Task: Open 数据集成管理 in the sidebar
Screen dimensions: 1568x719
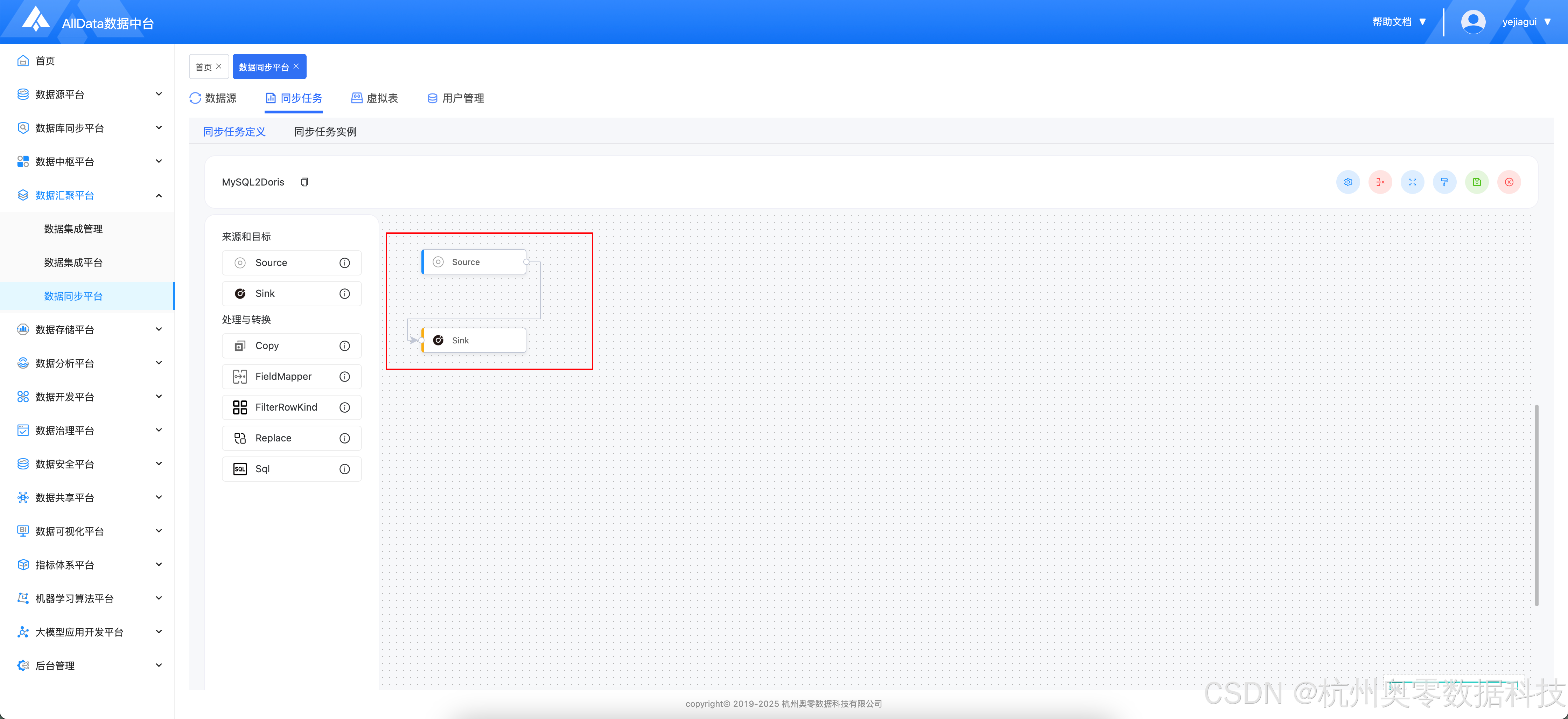Action: pos(73,229)
